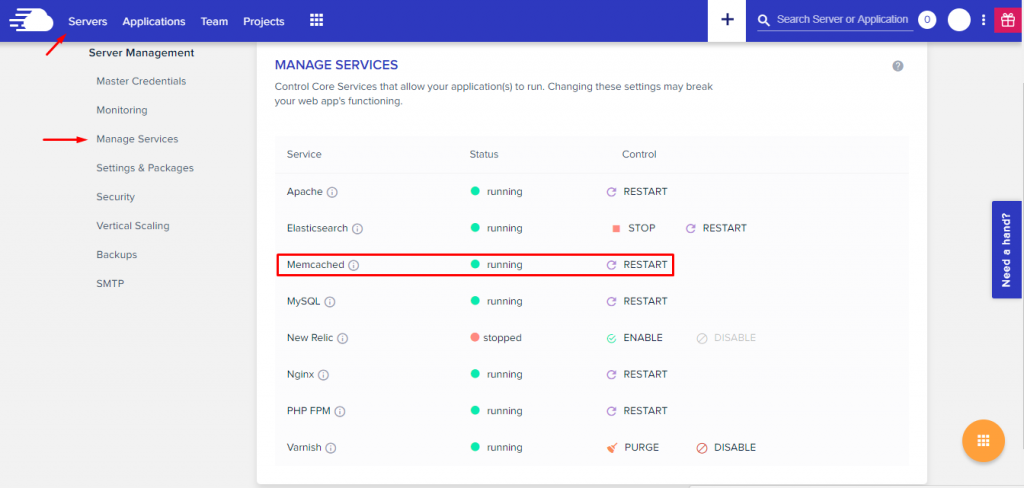The image size is (1024, 488).
Task: Disable the Varnish service
Action: click(726, 447)
